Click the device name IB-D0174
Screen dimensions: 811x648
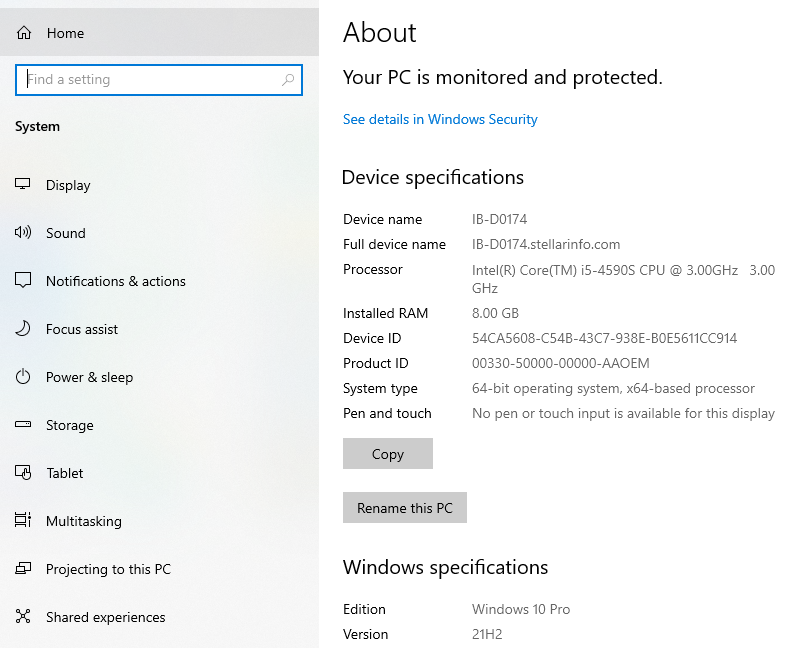(x=500, y=219)
